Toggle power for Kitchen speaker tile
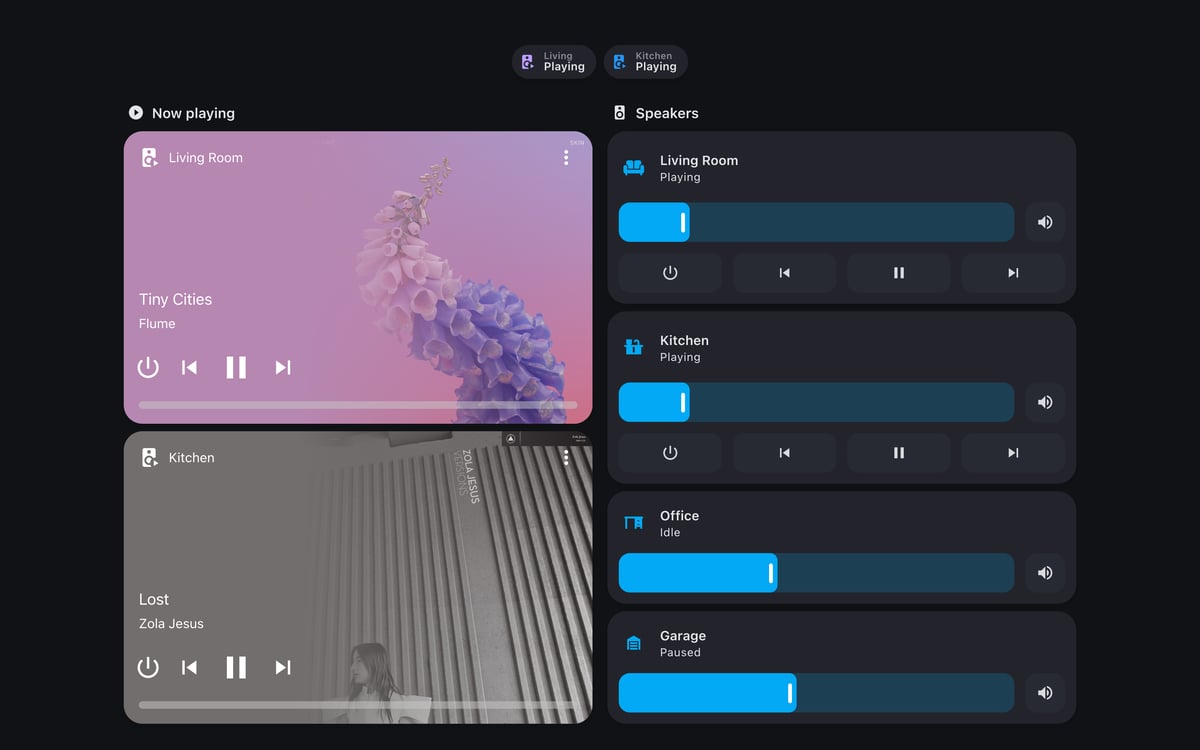 pyautogui.click(x=670, y=453)
